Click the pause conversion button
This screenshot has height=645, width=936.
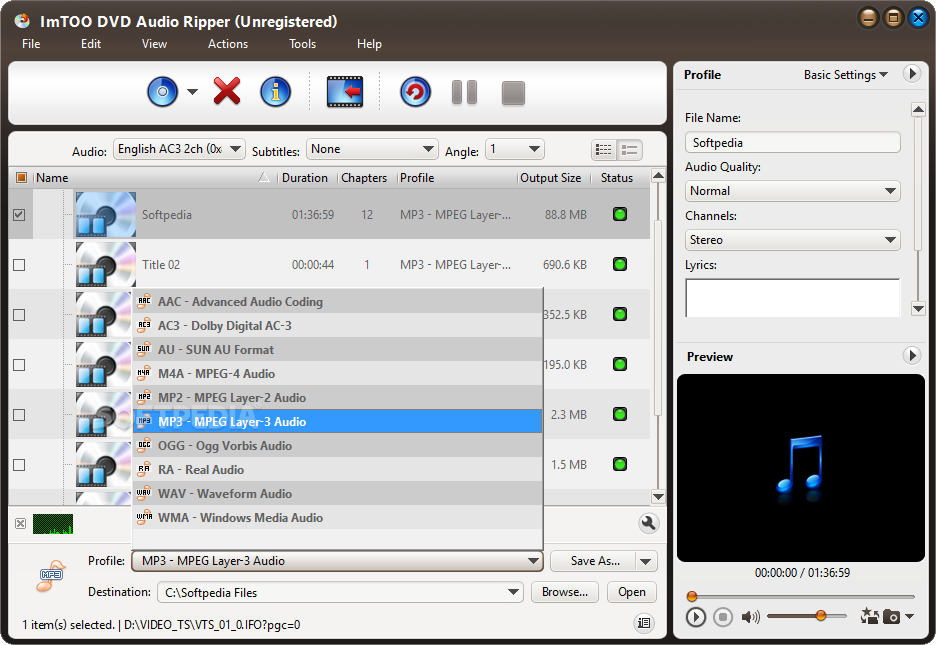point(464,92)
